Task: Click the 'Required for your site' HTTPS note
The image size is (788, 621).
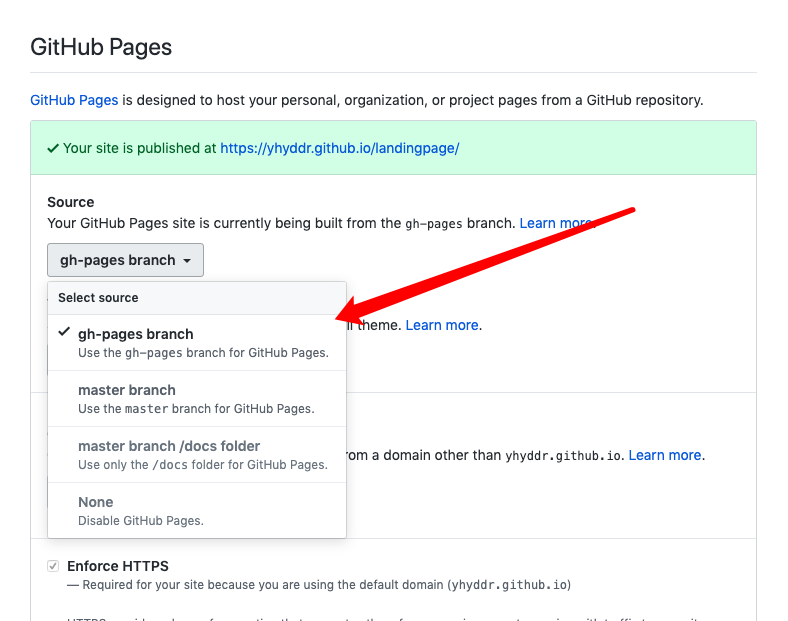Action: tap(319, 585)
